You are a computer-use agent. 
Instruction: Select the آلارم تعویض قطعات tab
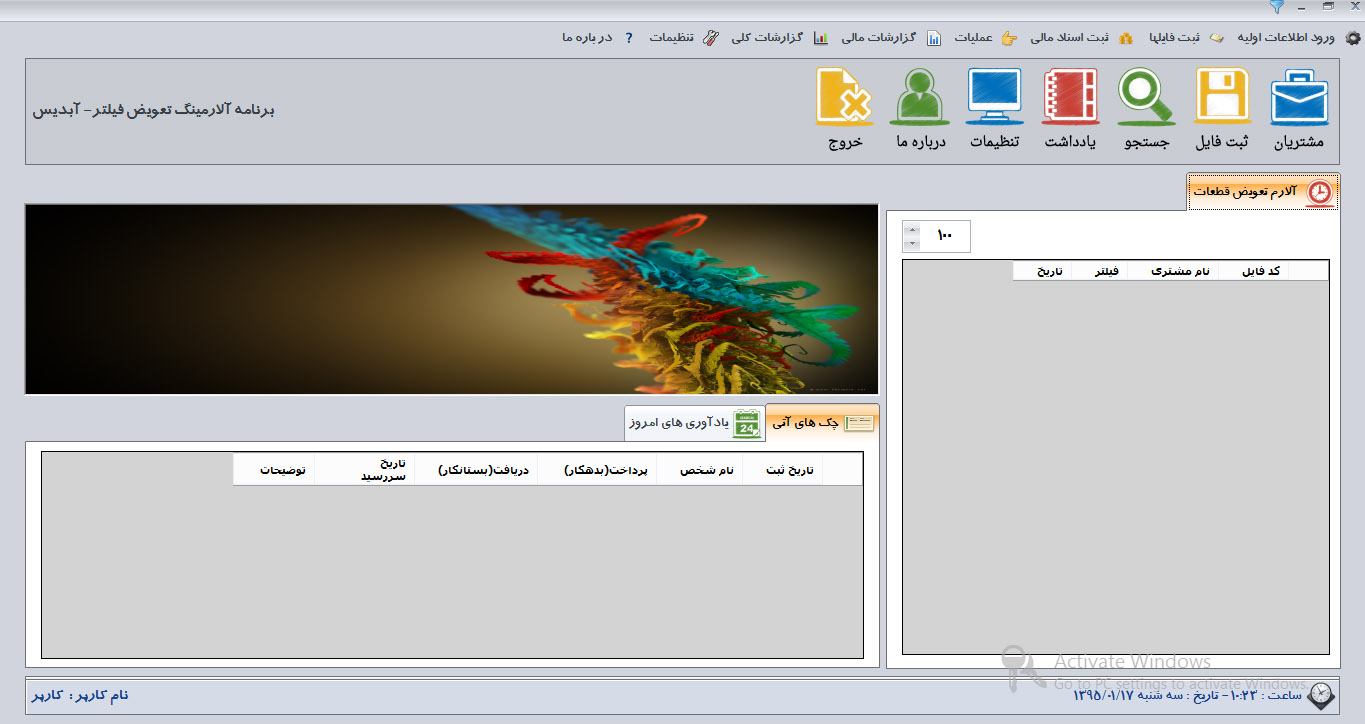pos(1262,192)
